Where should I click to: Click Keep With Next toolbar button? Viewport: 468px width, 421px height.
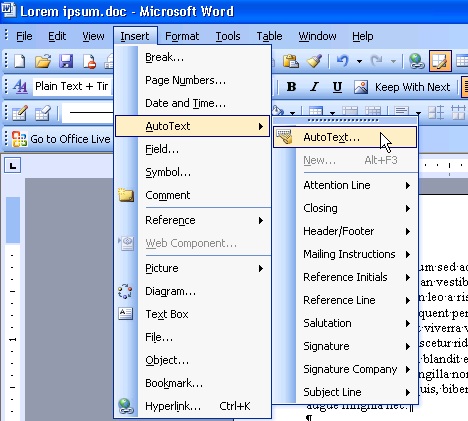click(x=412, y=87)
